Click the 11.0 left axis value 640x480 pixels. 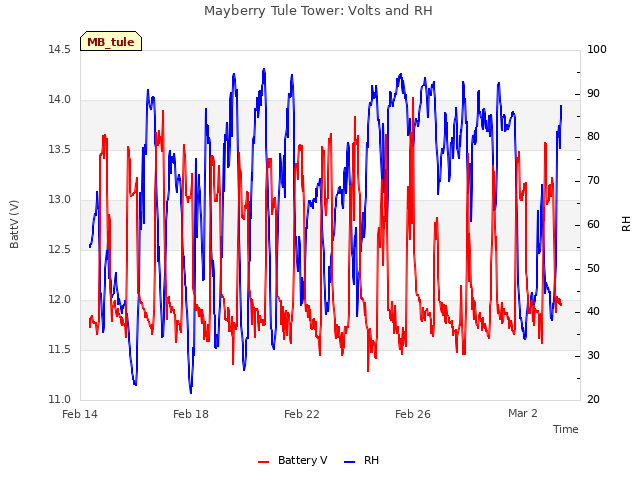click(x=59, y=400)
